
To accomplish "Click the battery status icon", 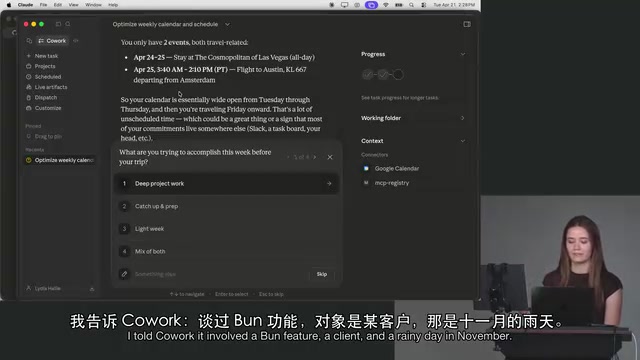I will pyautogui.click(x=399, y=5).
